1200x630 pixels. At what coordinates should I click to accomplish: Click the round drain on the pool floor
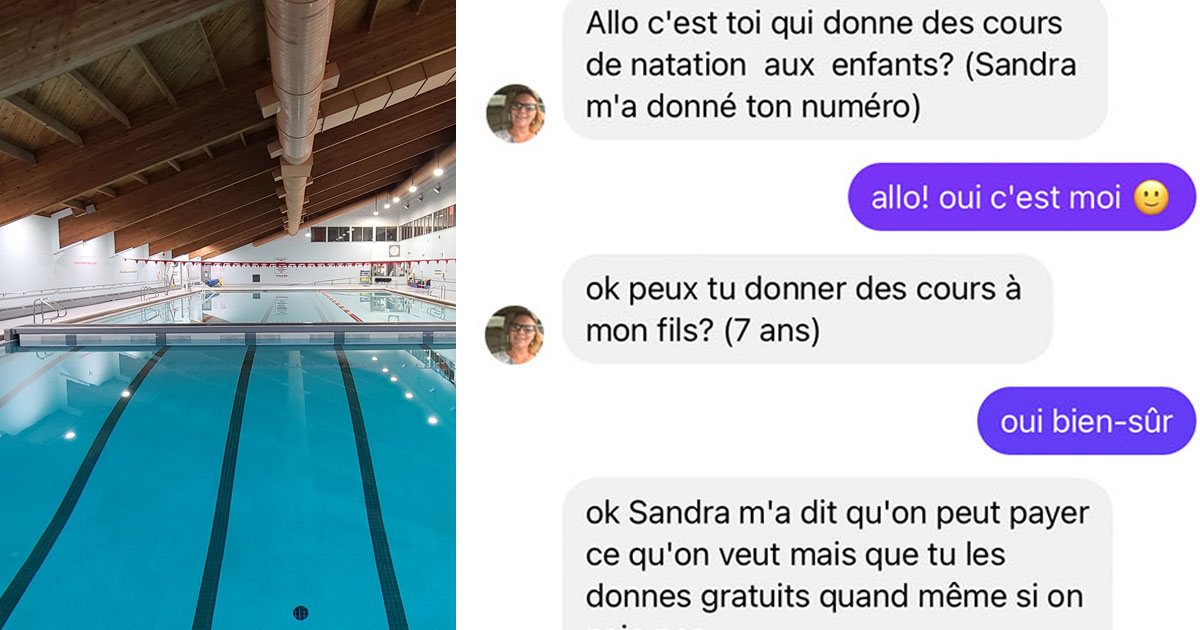[x=300, y=612]
